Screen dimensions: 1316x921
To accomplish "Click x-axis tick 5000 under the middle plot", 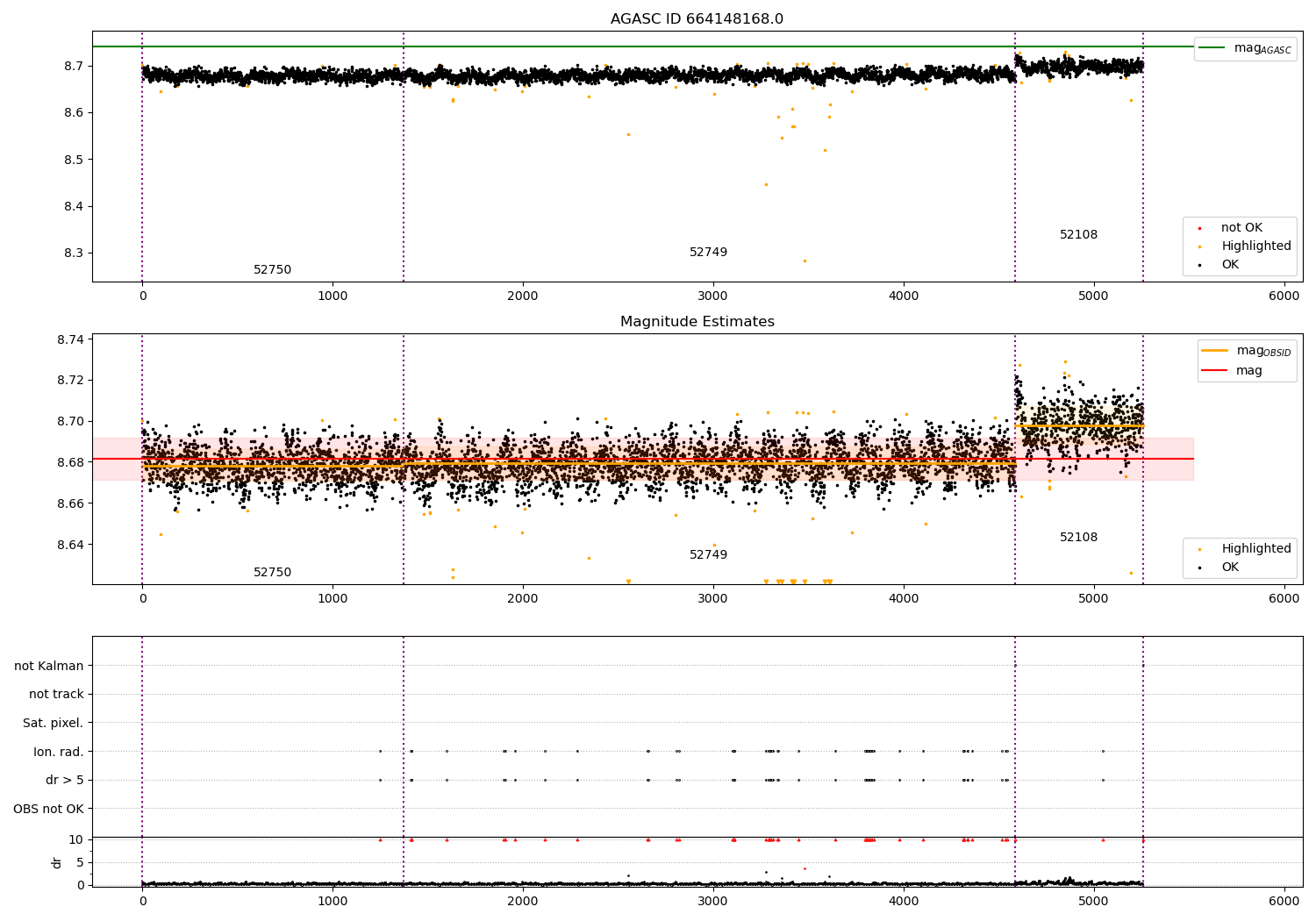I will [x=1094, y=599].
